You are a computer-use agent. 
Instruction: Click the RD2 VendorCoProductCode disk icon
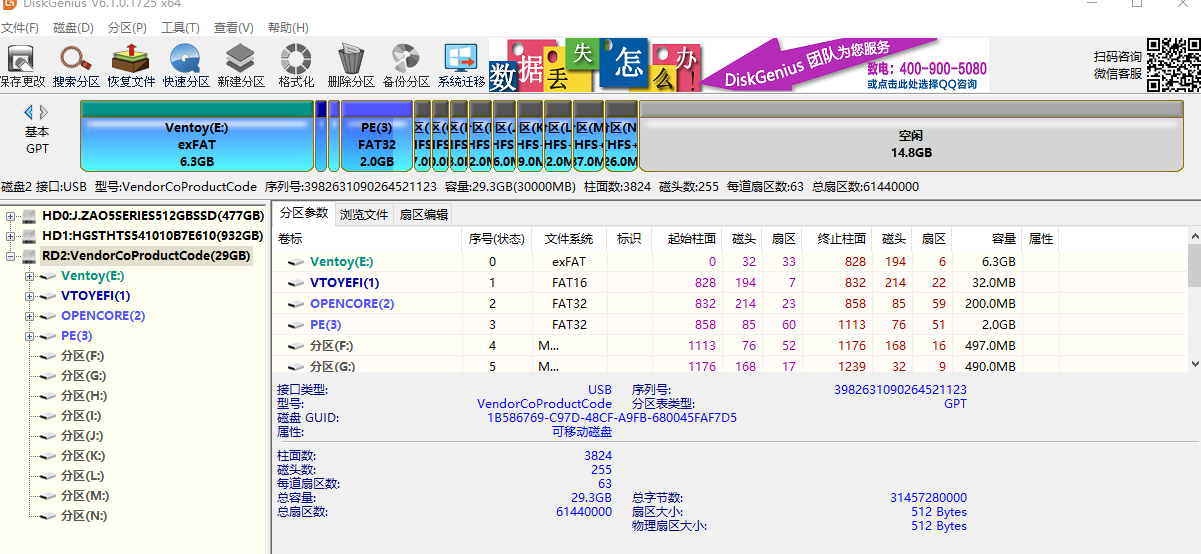[29, 256]
